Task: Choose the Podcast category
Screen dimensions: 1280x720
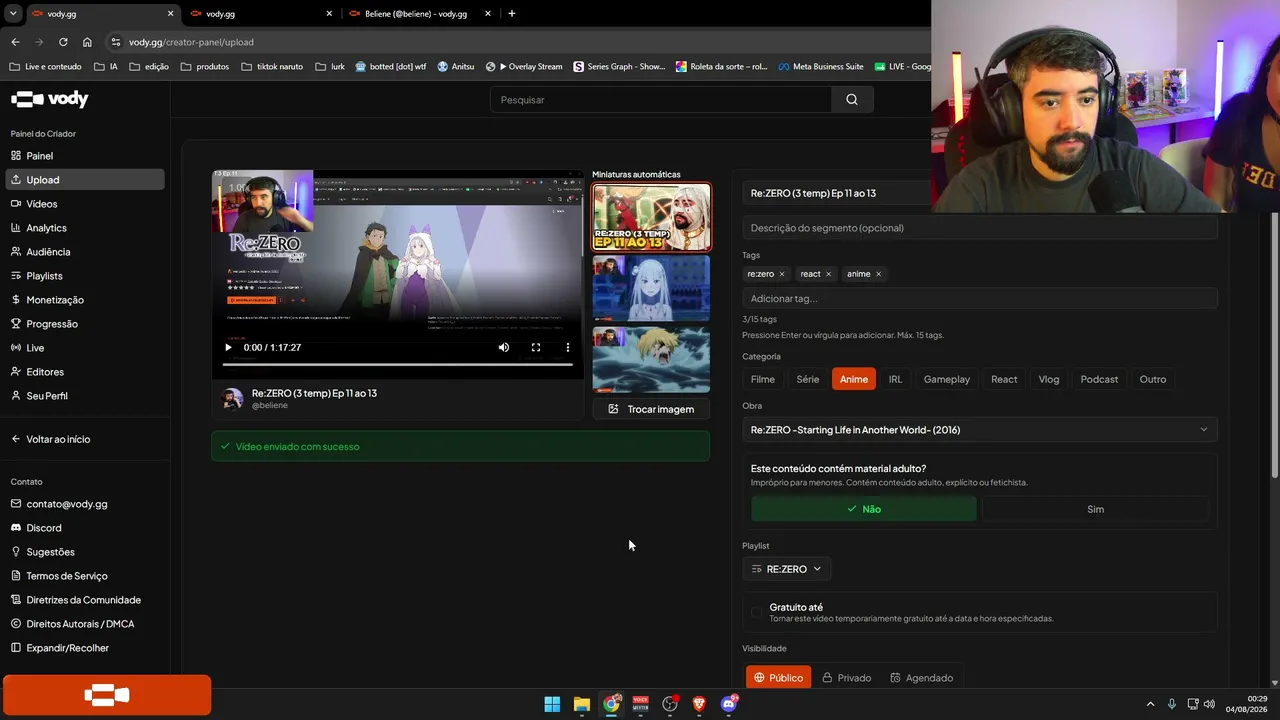Action: (1099, 379)
